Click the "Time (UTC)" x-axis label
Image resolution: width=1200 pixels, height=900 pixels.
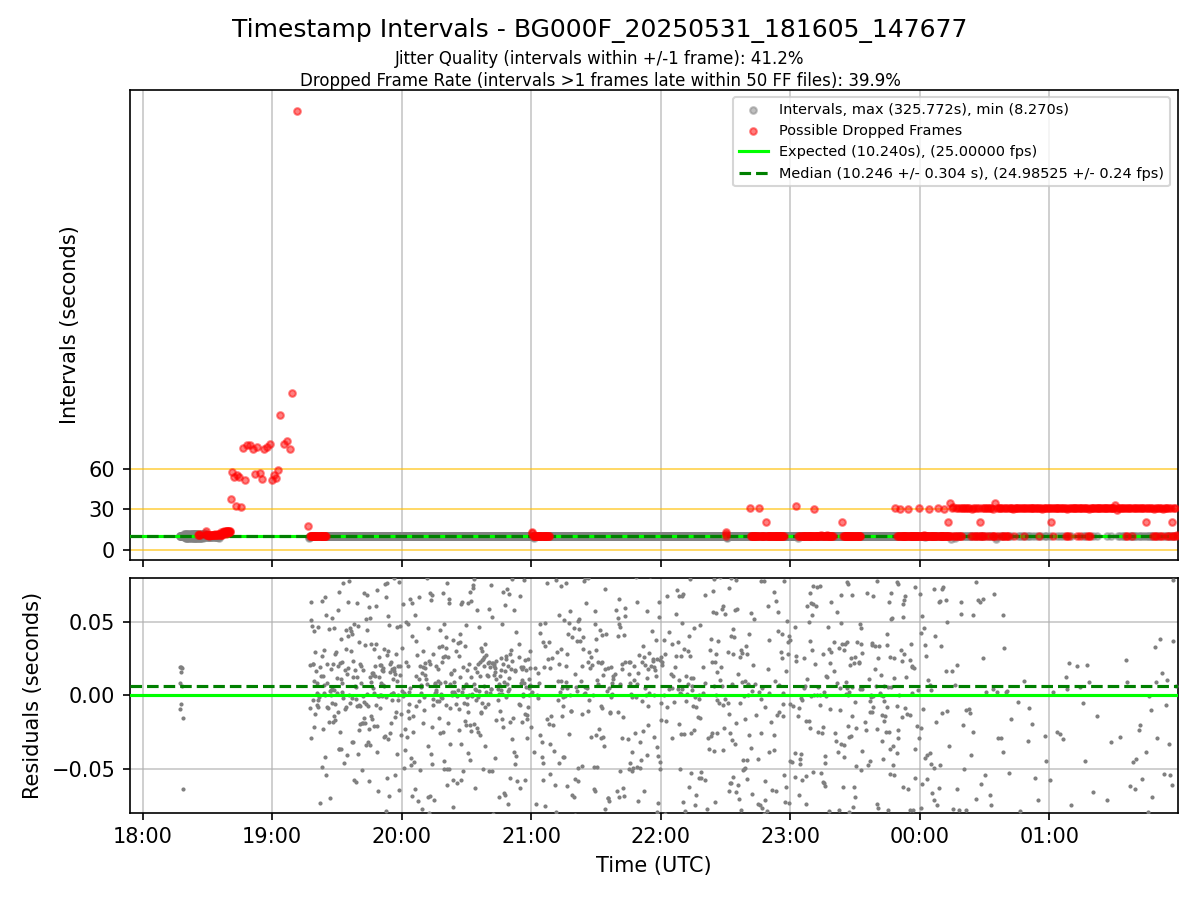click(x=653, y=865)
